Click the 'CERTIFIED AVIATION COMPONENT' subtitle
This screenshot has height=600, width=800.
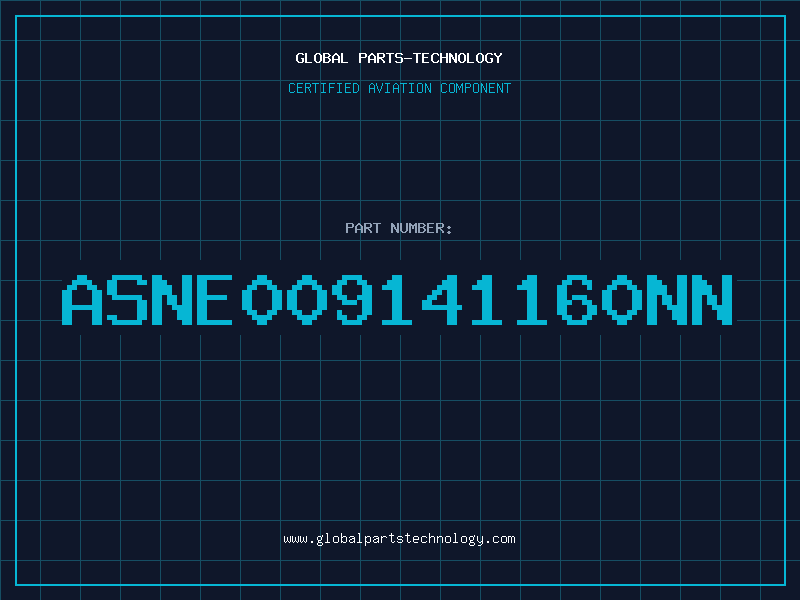point(399,88)
